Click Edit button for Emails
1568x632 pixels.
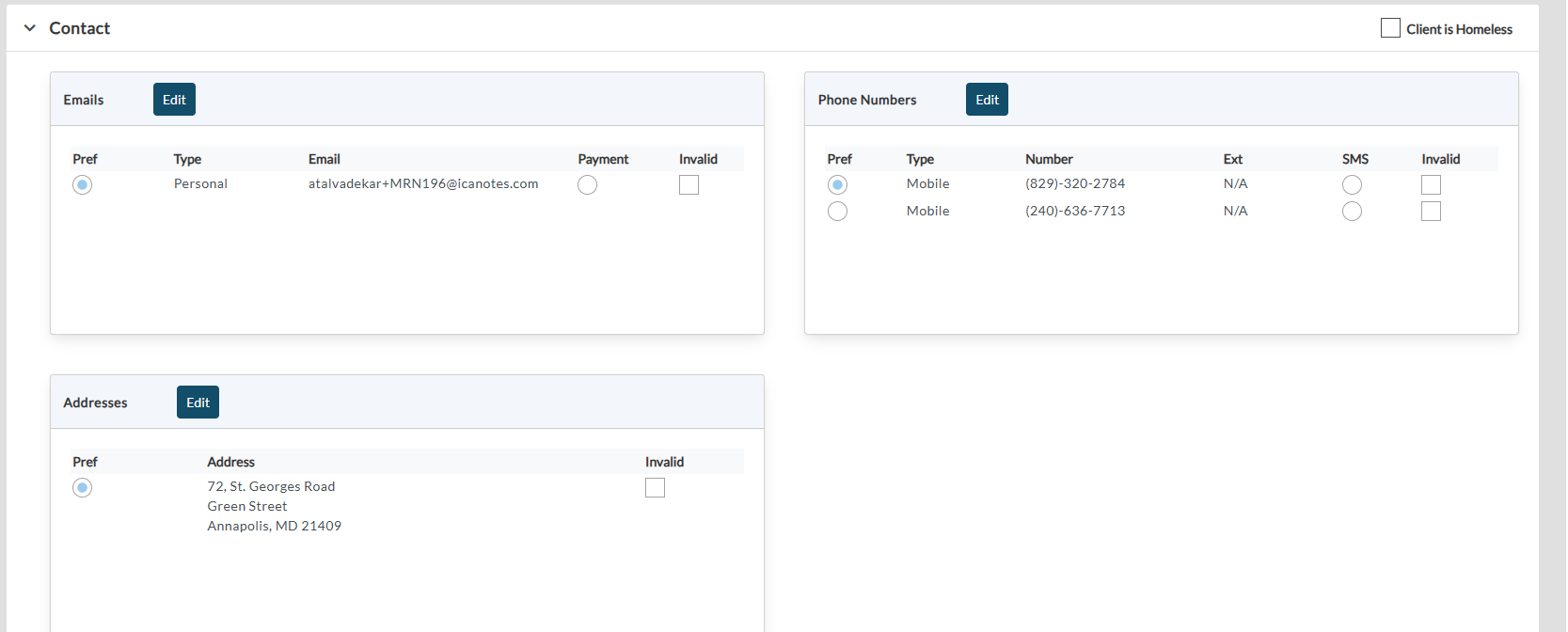174,100
